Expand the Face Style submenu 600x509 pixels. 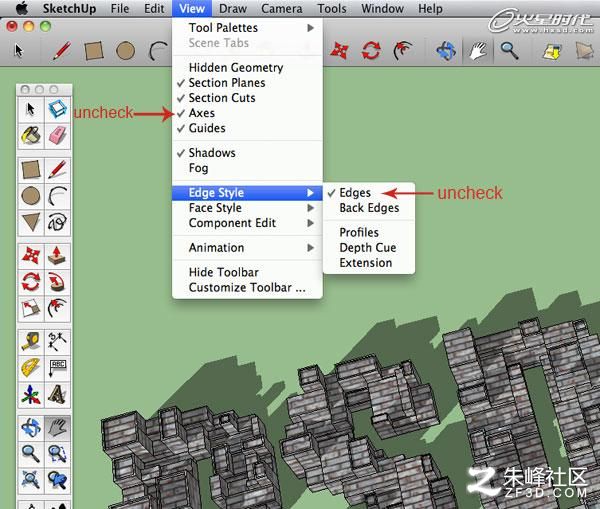[247, 208]
